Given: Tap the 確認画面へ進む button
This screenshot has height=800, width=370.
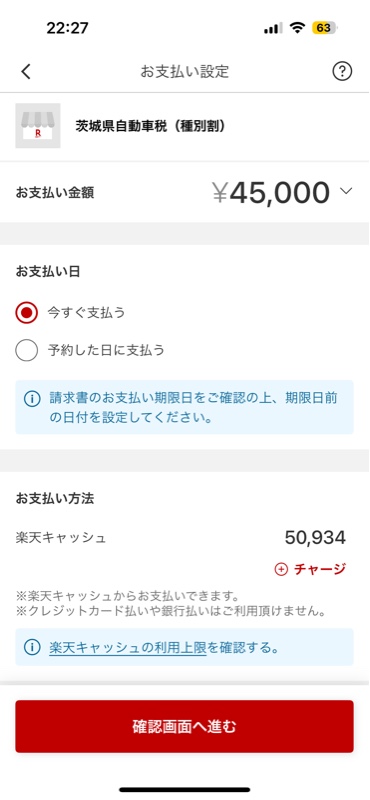Looking at the screenshot, I should point(184,727).
